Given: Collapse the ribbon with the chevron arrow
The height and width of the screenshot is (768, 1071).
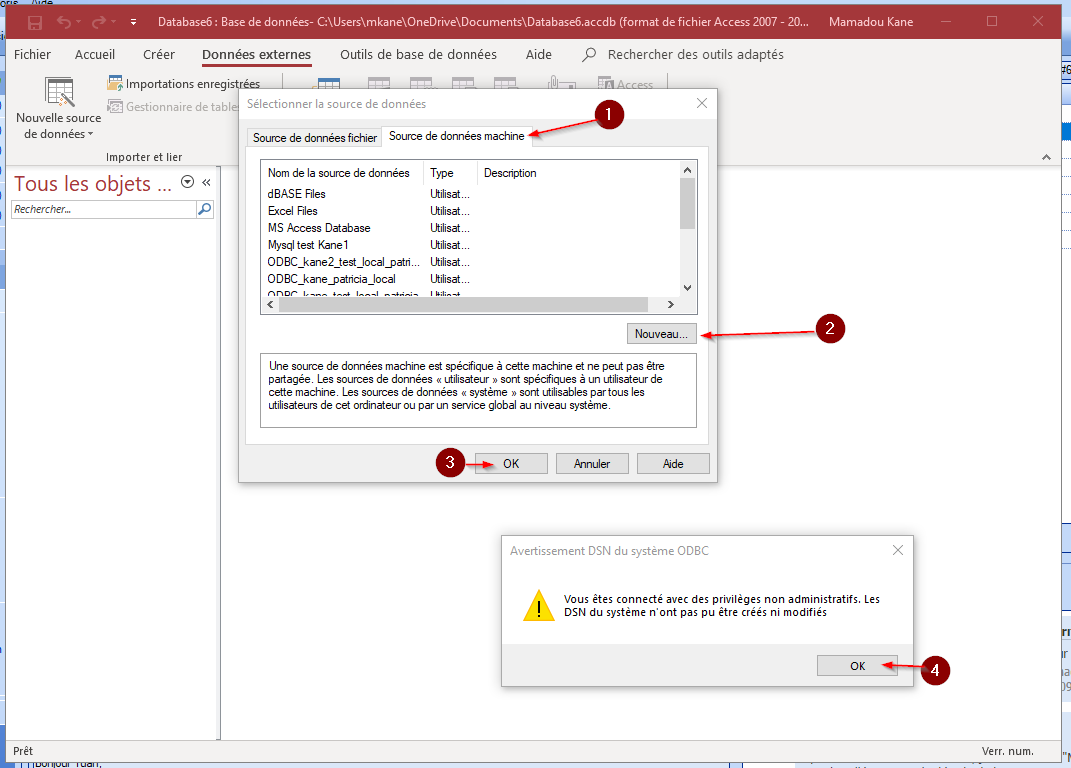Looking at the screenshot, I should (1046, 157).
